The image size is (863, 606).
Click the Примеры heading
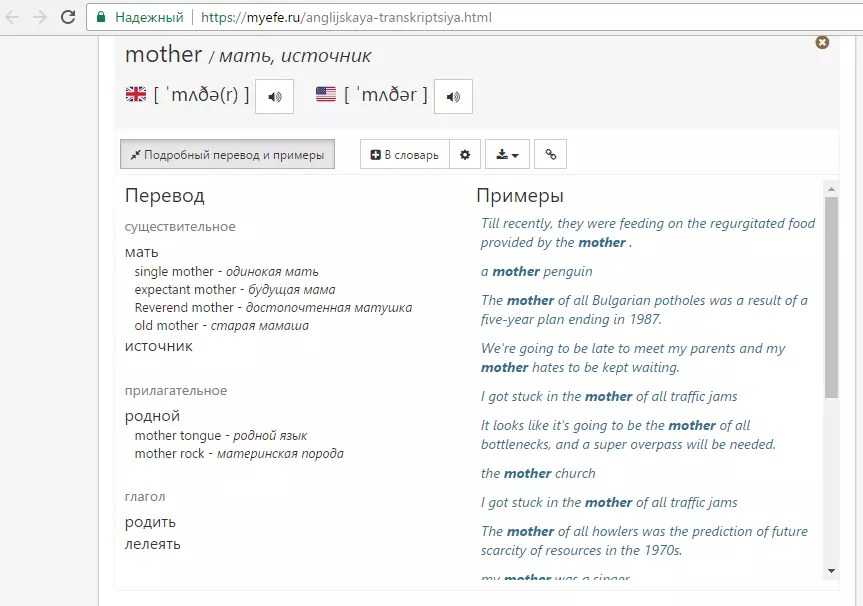(520, 196)
